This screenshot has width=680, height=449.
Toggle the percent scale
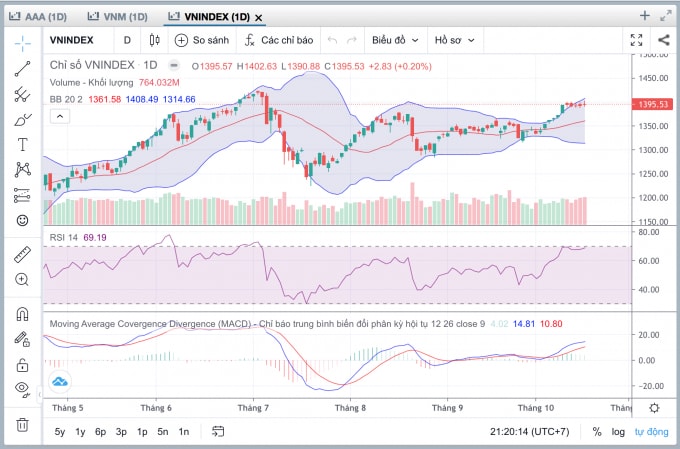point(597,432)
